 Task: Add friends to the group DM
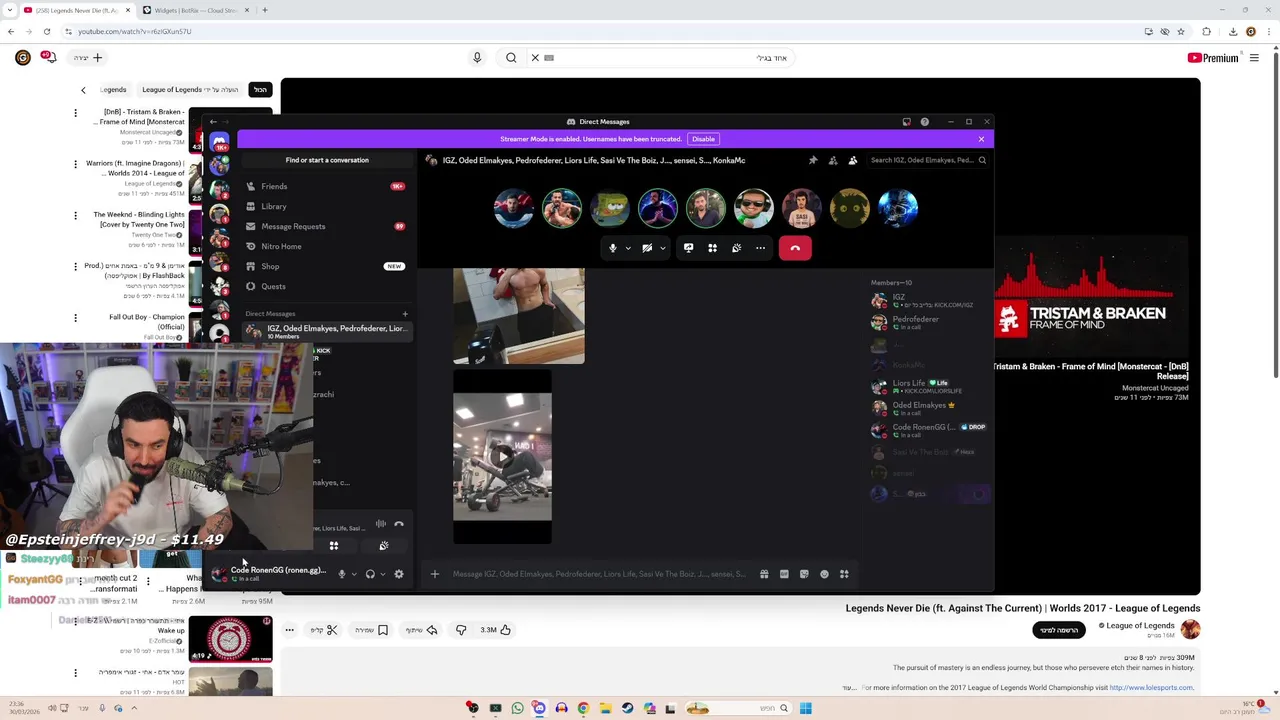tap(833, 160)
